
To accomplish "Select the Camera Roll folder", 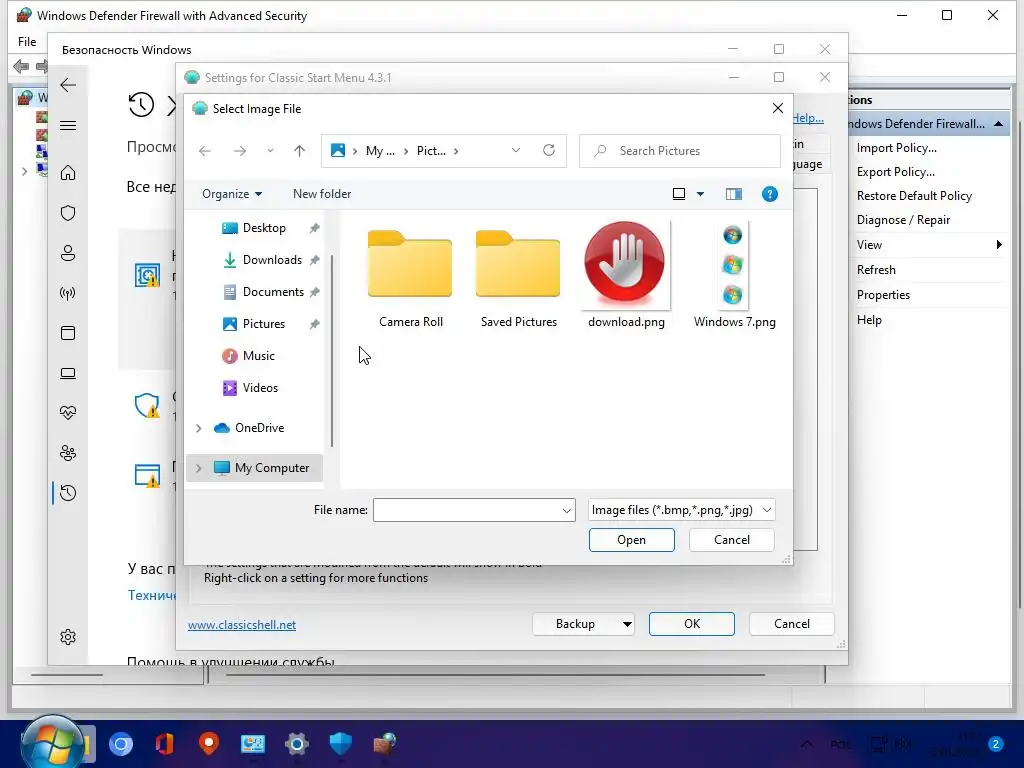I will [410, 278].
